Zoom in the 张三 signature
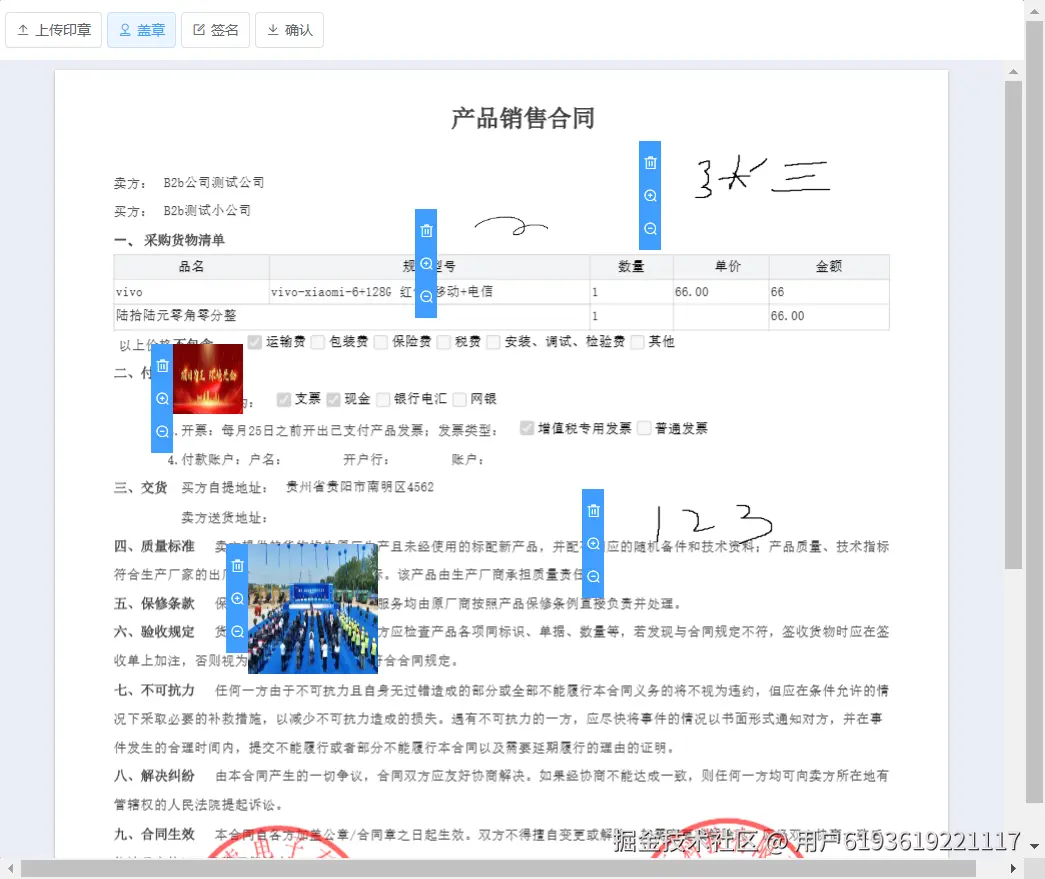 tap(650, 195)
